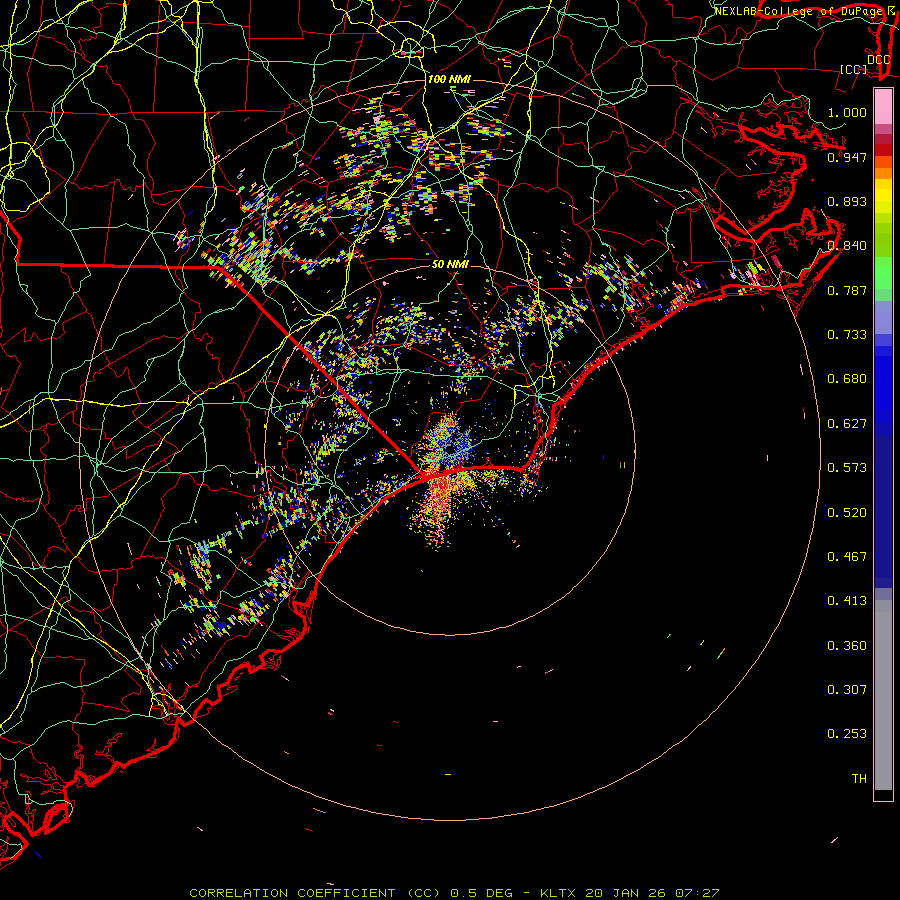Click the DCC product label

[878, 60]
